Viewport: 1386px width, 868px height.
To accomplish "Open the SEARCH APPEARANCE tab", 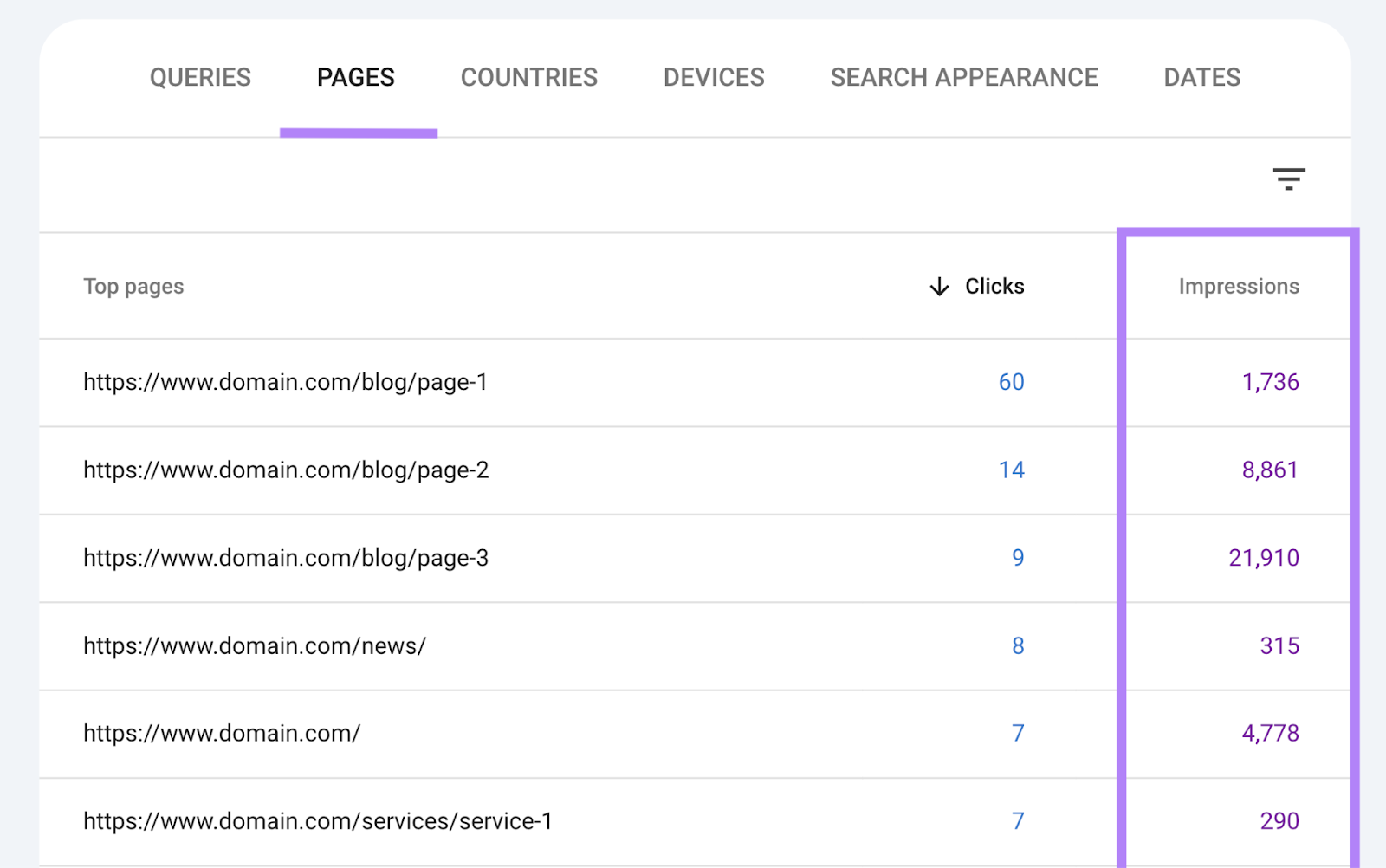I will point(963,77).
